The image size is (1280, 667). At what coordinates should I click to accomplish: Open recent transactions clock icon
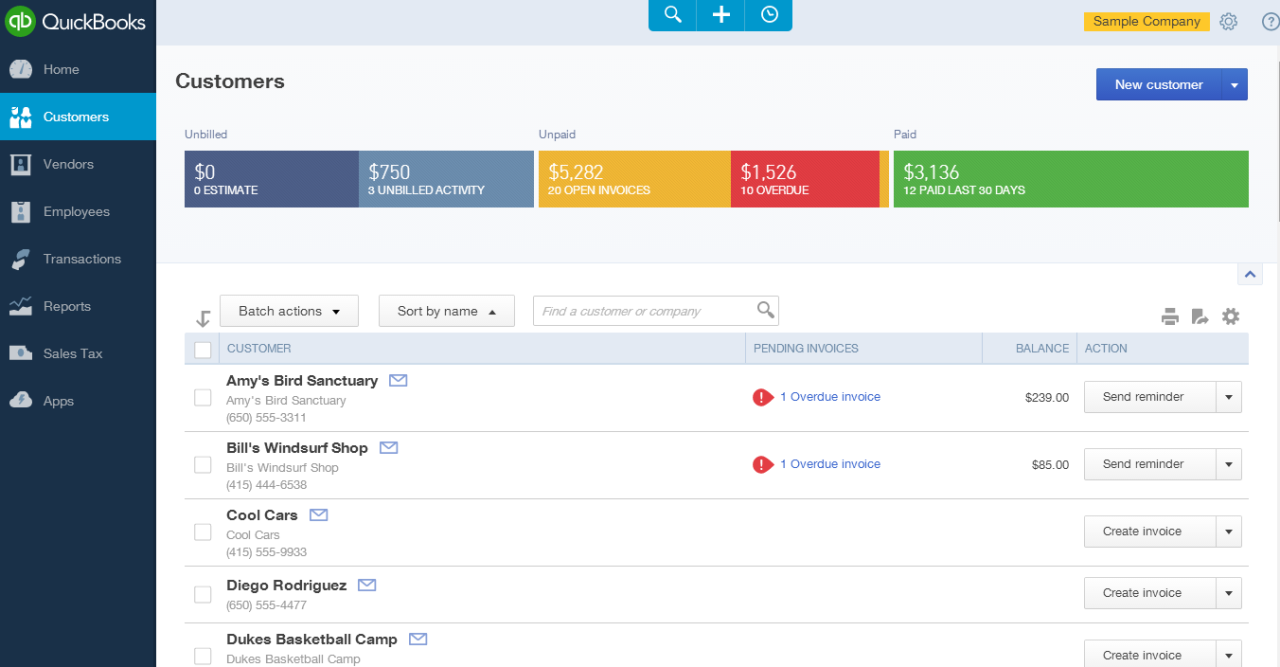[769, 15]
